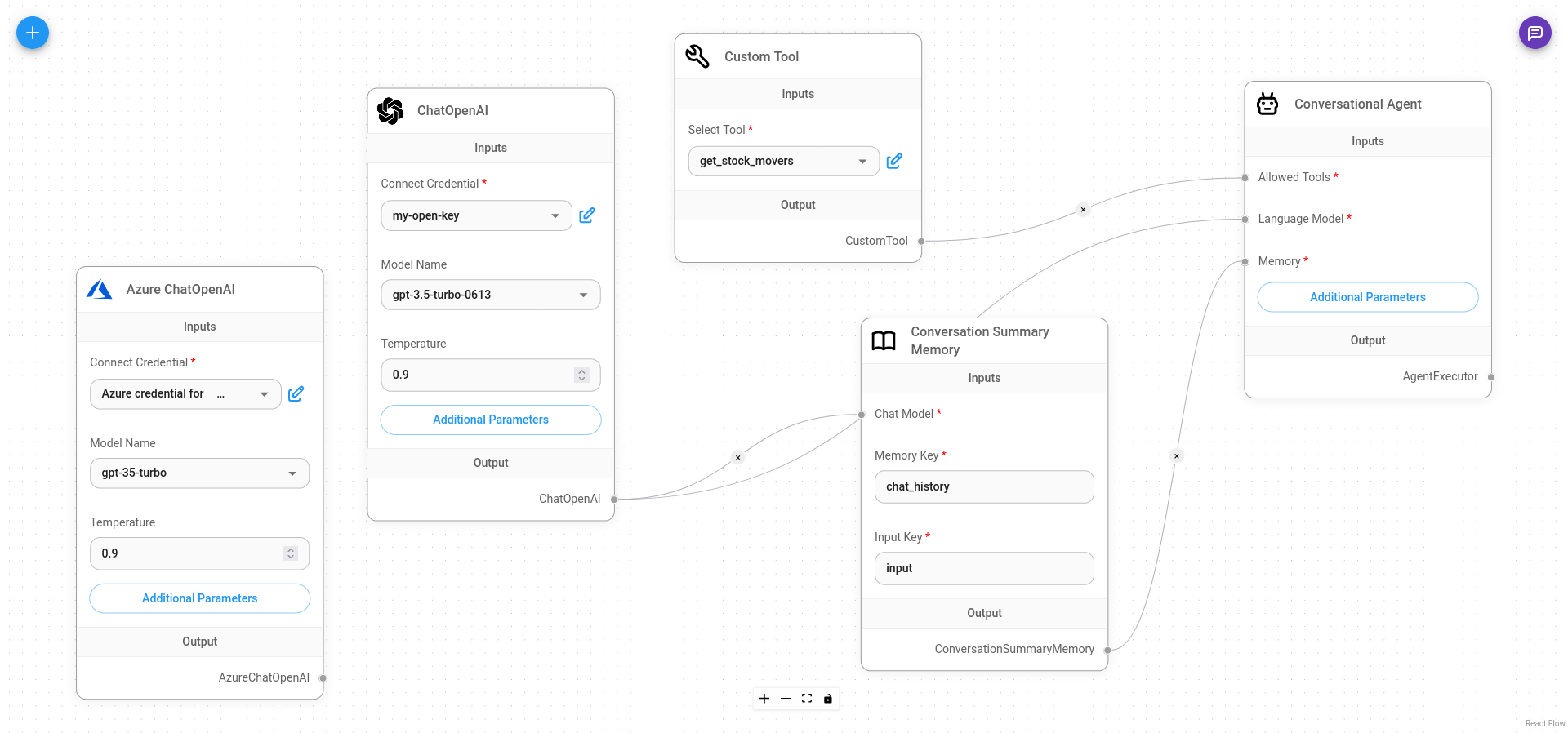Focus the ChatOpenAI temperature field

tap(491, 375)
